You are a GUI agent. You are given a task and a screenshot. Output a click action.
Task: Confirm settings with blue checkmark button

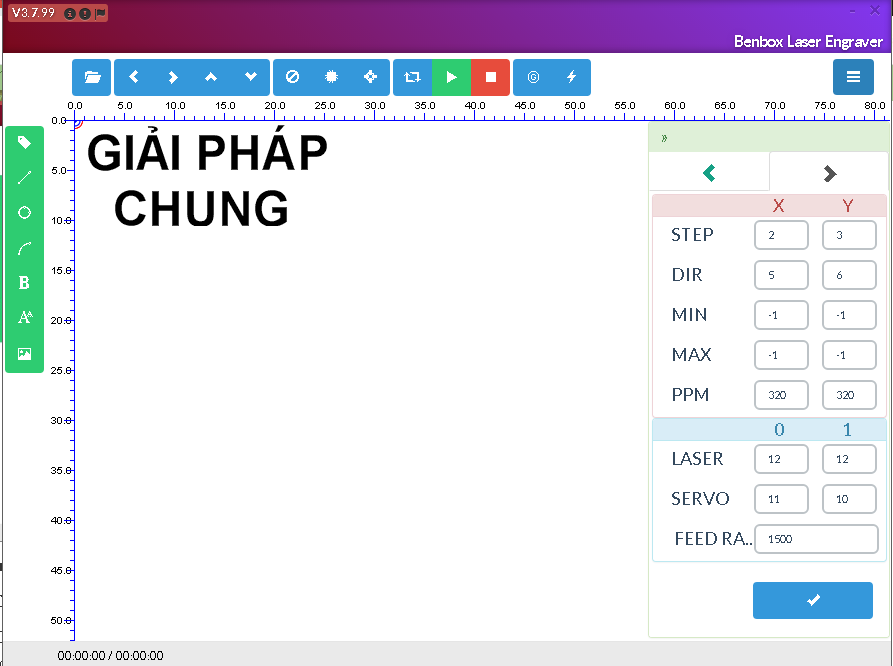pyautogui.click(x=813, y=600)
